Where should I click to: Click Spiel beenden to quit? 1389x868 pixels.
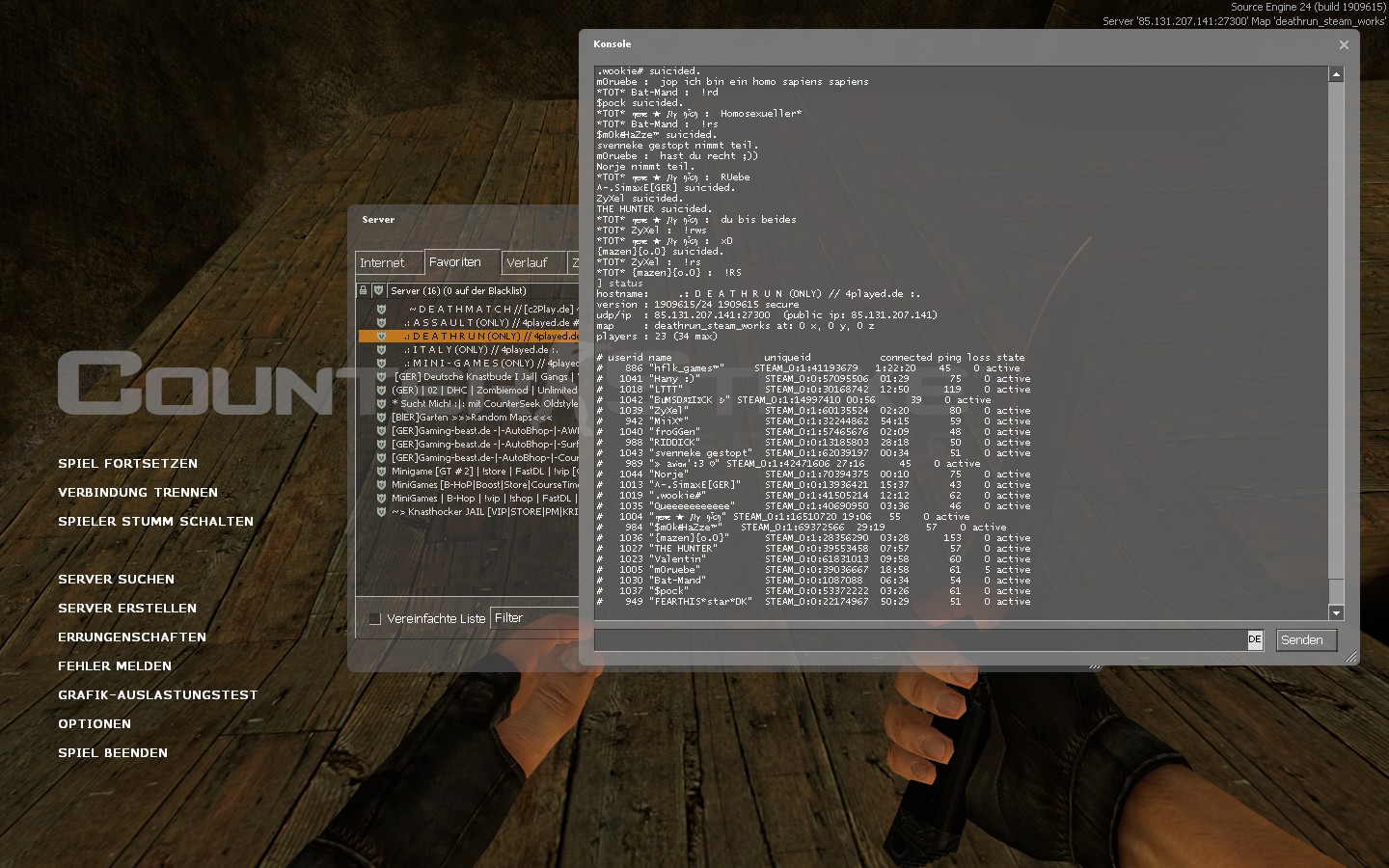click(x=113, y=753)
